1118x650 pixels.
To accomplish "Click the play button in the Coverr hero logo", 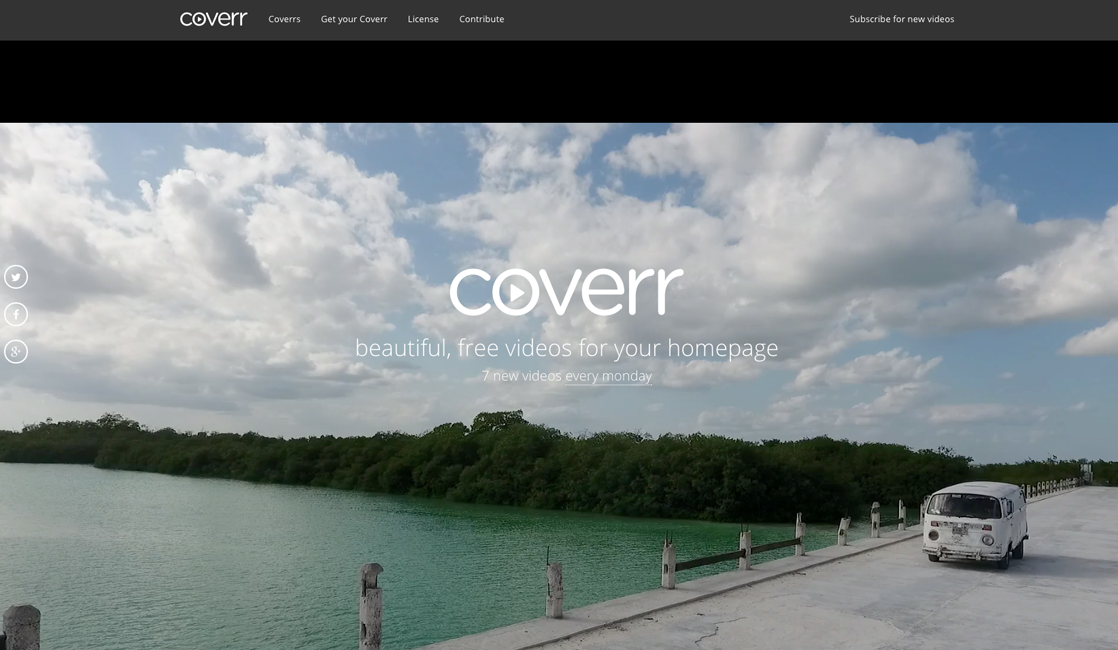I will pos(517,292).
